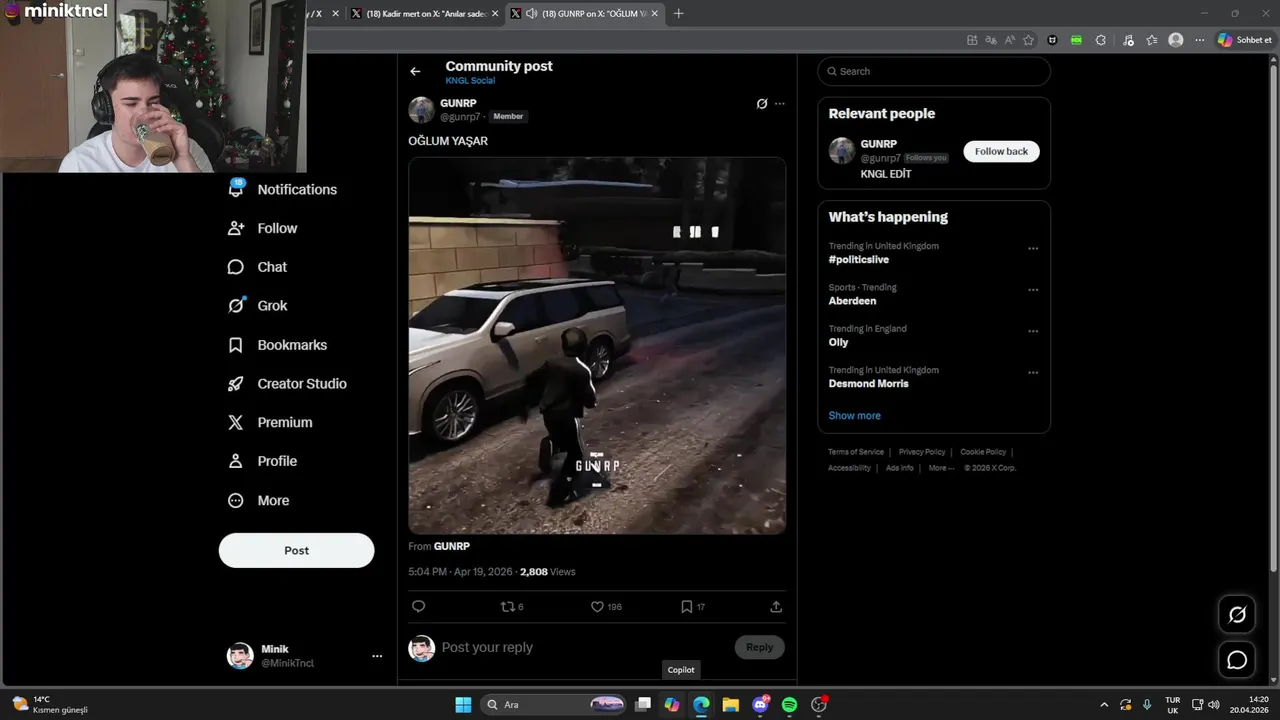Switch to the Kadir mert browser tab
The image size is (1280, 720).
[x=425, y=14]
